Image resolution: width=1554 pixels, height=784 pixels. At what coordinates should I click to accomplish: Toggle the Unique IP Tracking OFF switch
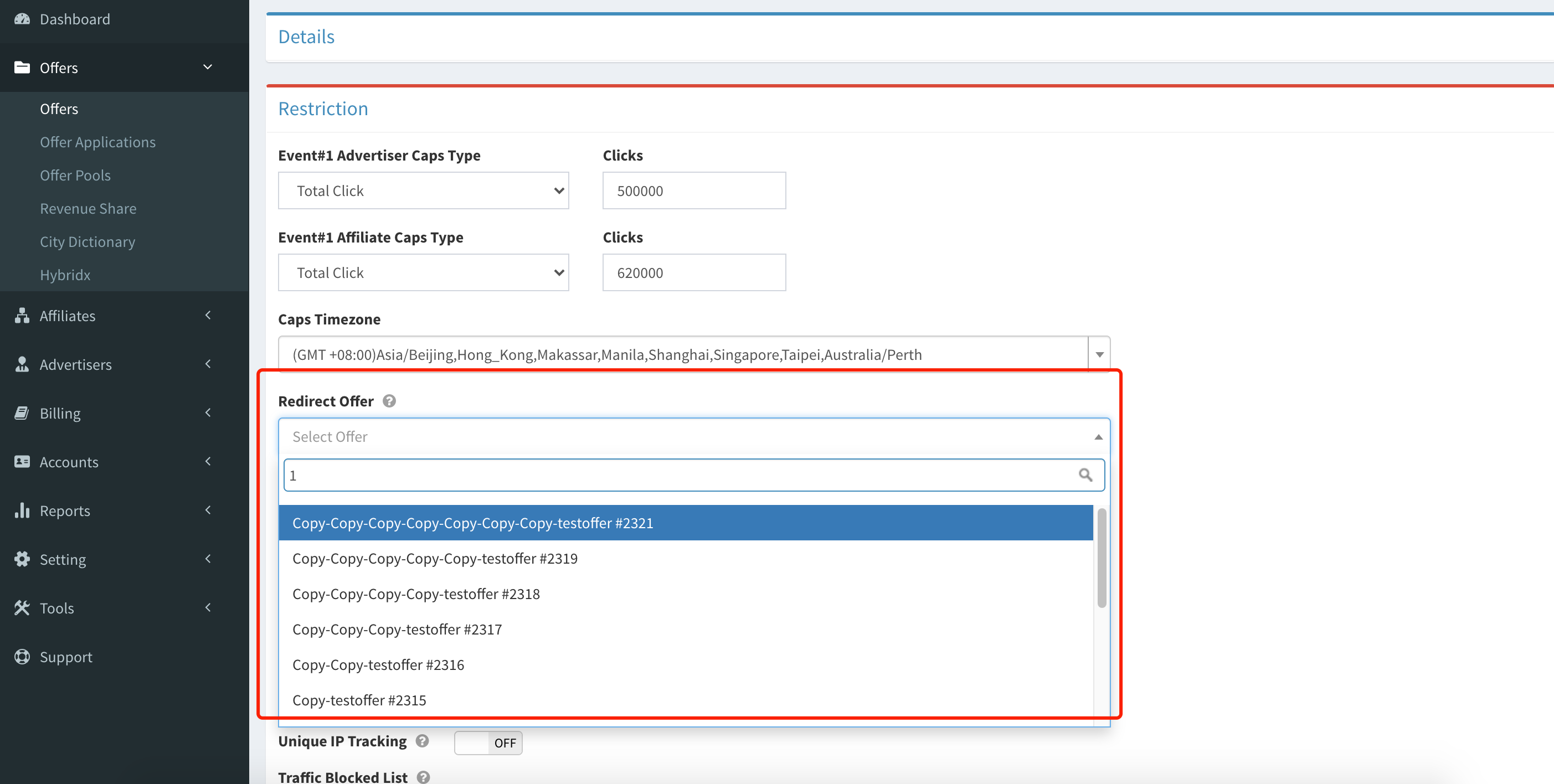point(488,742)
